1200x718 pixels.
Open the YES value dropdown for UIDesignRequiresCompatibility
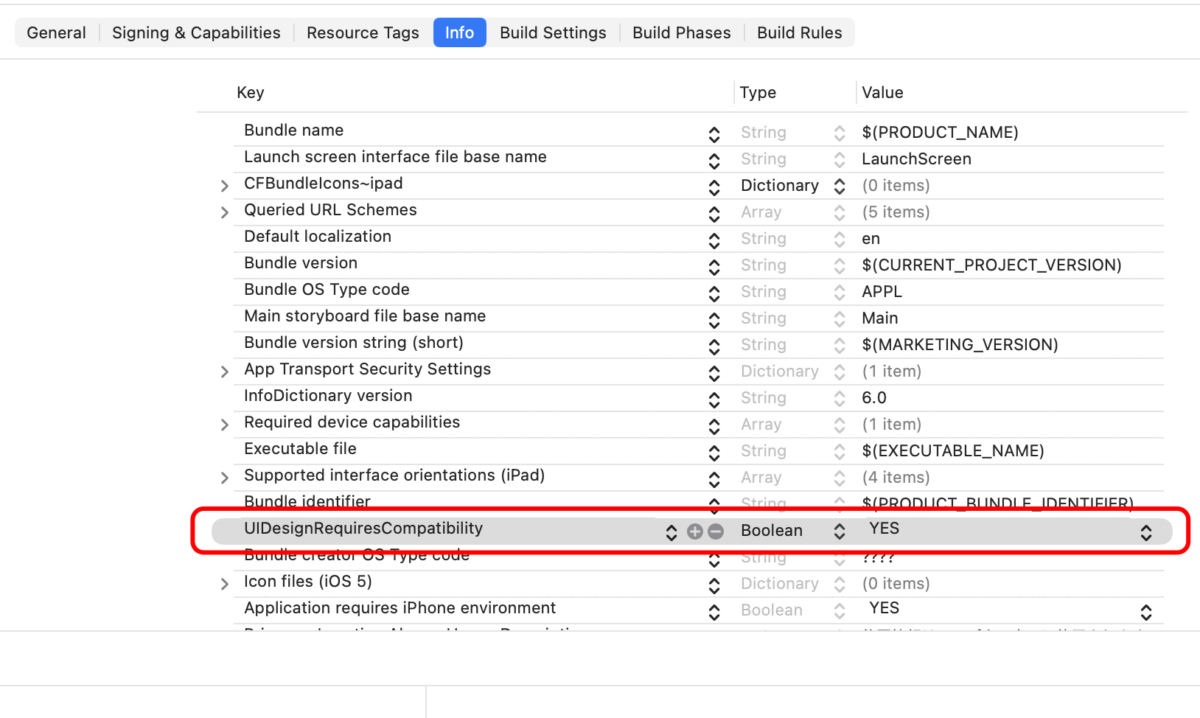[1146, 532]
